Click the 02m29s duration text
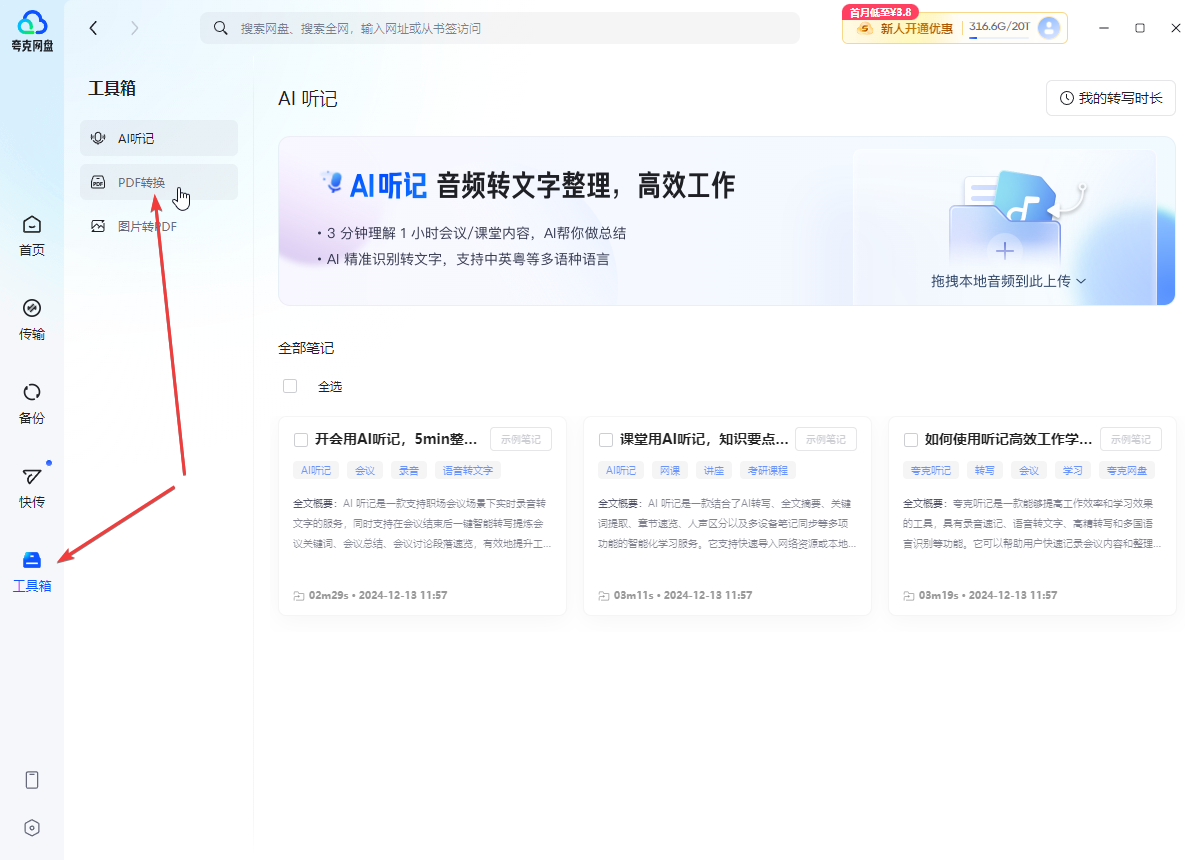 click(x=328, y=595)
